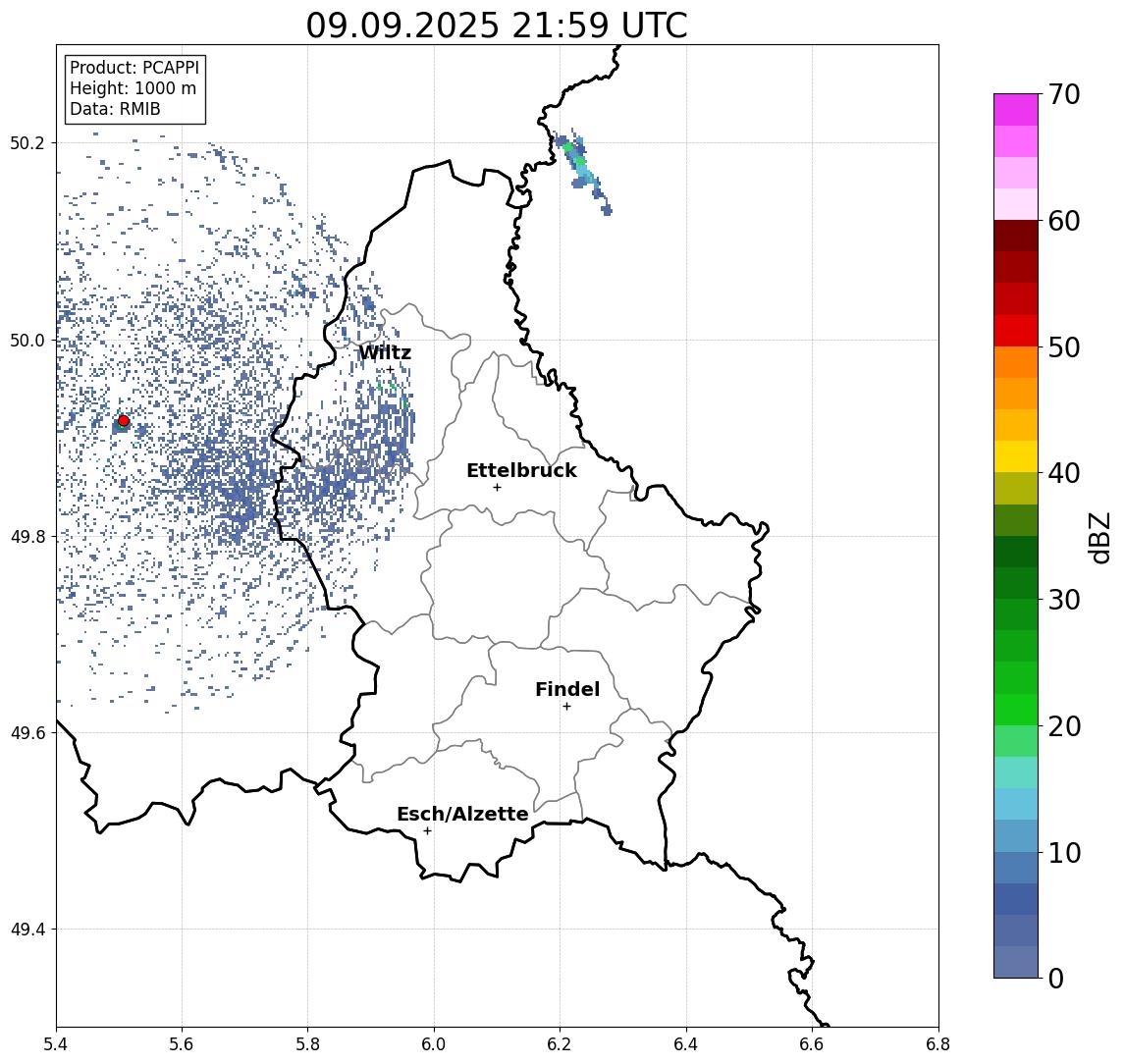Click the lowest blue-gray 0 dBZ color band
The width and height of the screenshot is (1124, 1064).
(x=1016, y=962)
